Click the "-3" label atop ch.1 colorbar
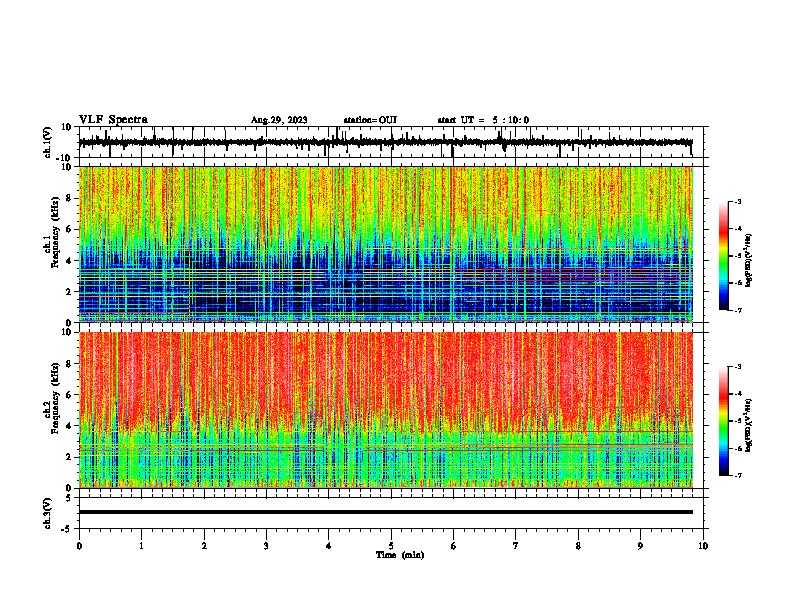The height and width of the screenshot is (612, 792). tap(737, 201)
